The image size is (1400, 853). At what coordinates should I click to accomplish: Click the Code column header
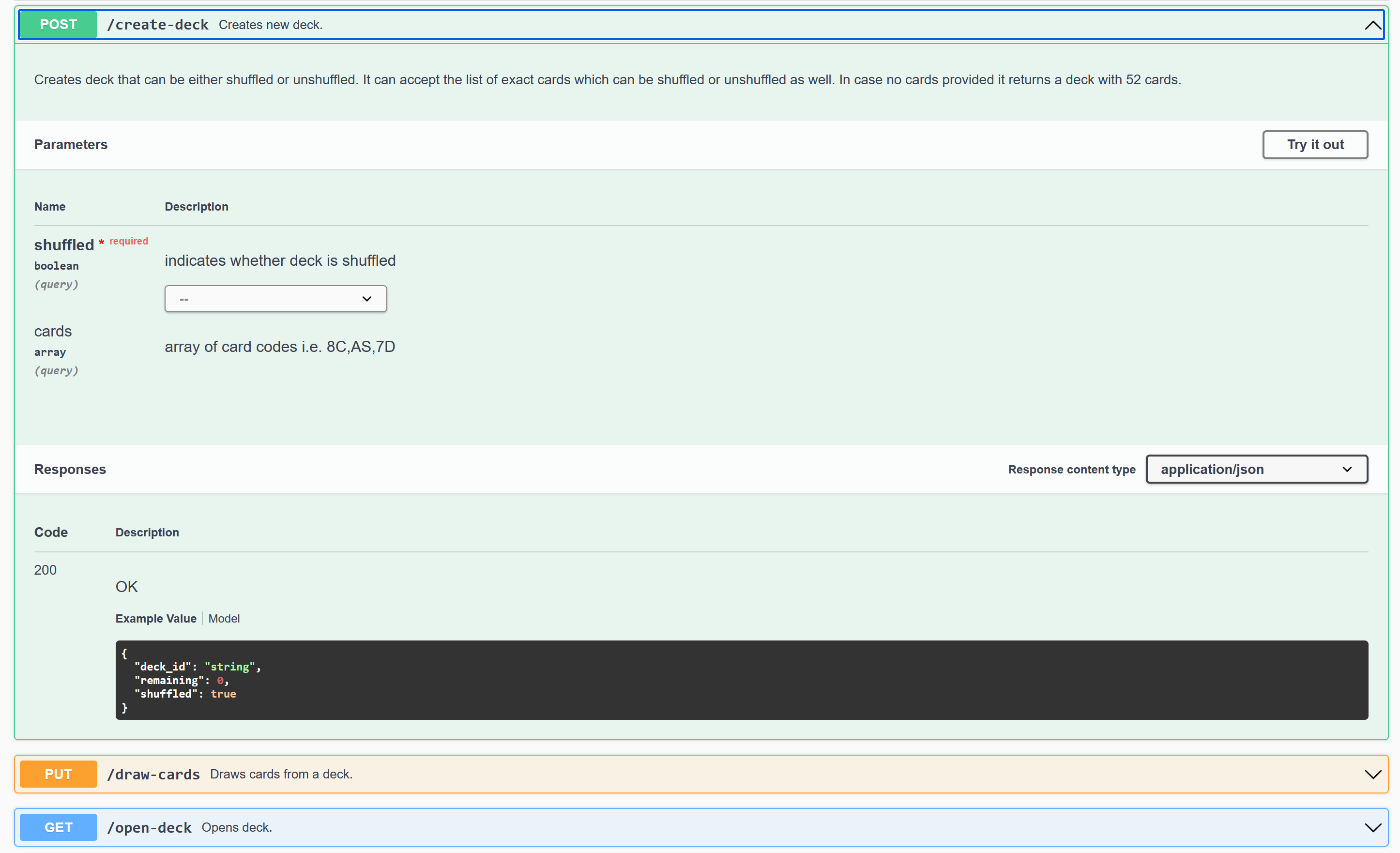51,533
